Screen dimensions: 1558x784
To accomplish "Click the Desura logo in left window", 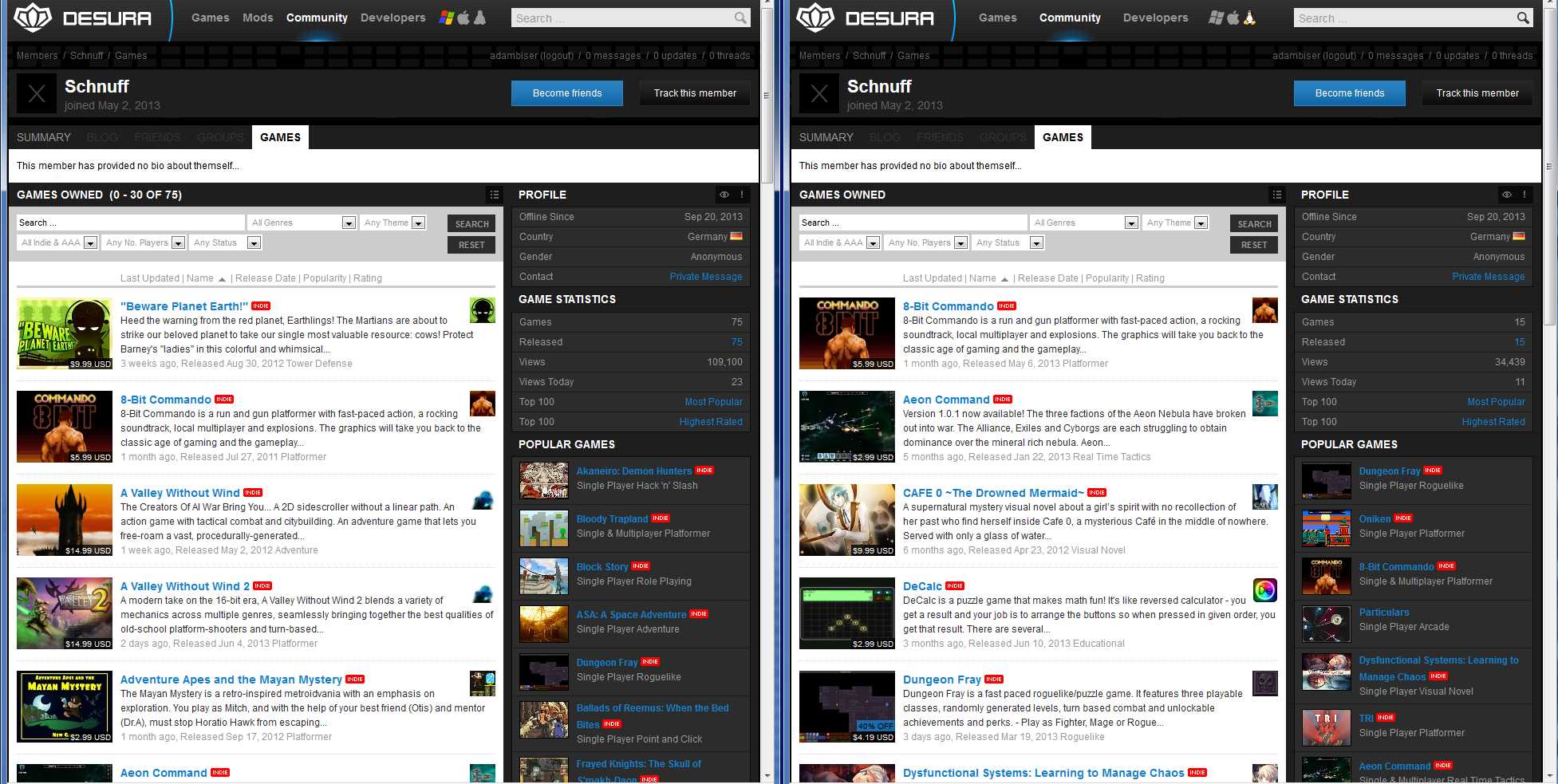I will click(82, 18).
